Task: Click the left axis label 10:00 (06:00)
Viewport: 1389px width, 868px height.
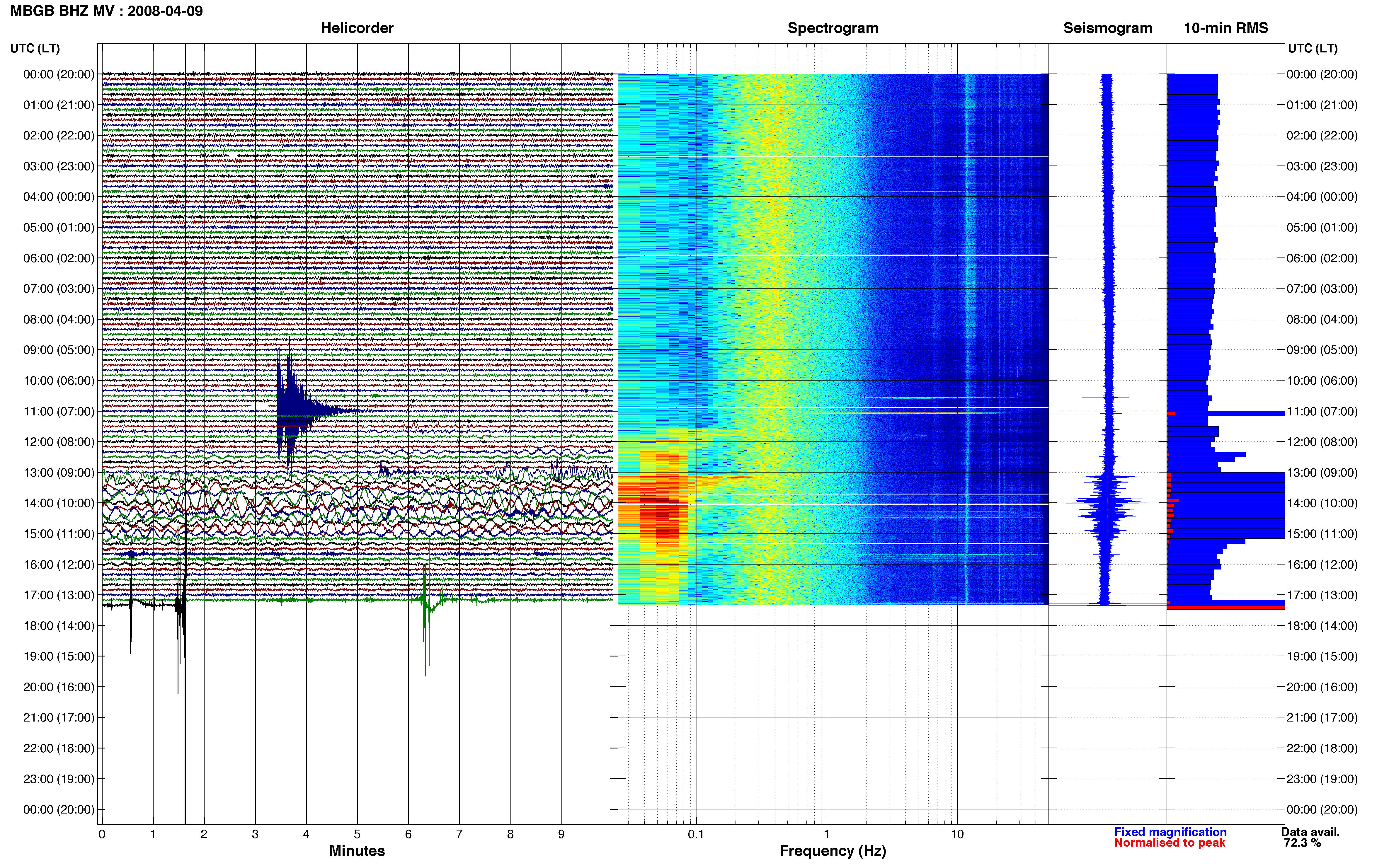Action: click(x=59, y=381)
